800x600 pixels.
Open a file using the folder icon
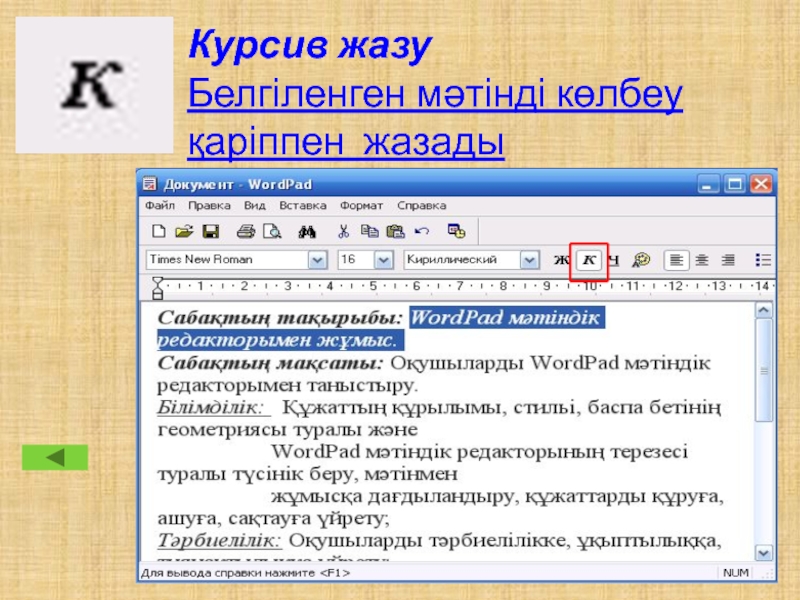click(184, 232)
